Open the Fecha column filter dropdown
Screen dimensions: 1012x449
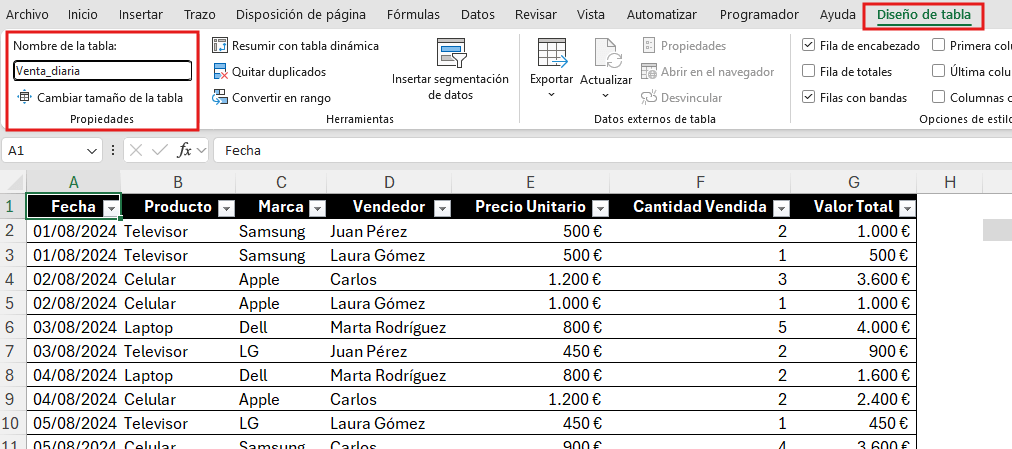112,208
